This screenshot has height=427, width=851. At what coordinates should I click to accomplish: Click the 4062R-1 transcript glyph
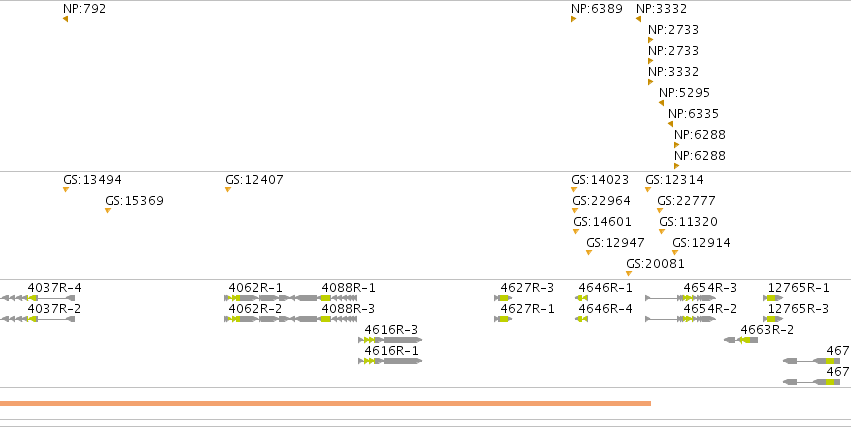tap(256, 298)
